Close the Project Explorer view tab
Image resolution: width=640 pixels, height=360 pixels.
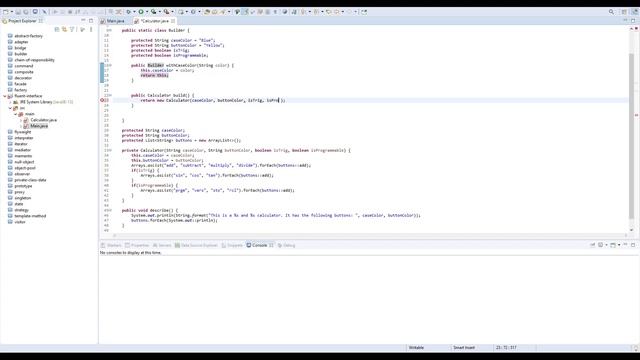point(41,21)
